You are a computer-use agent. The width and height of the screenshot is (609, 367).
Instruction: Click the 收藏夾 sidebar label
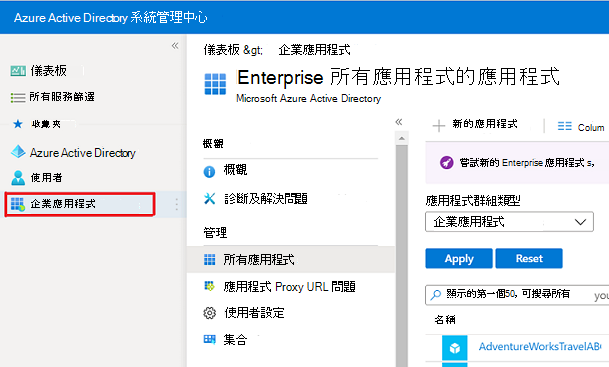coord(46,124)
